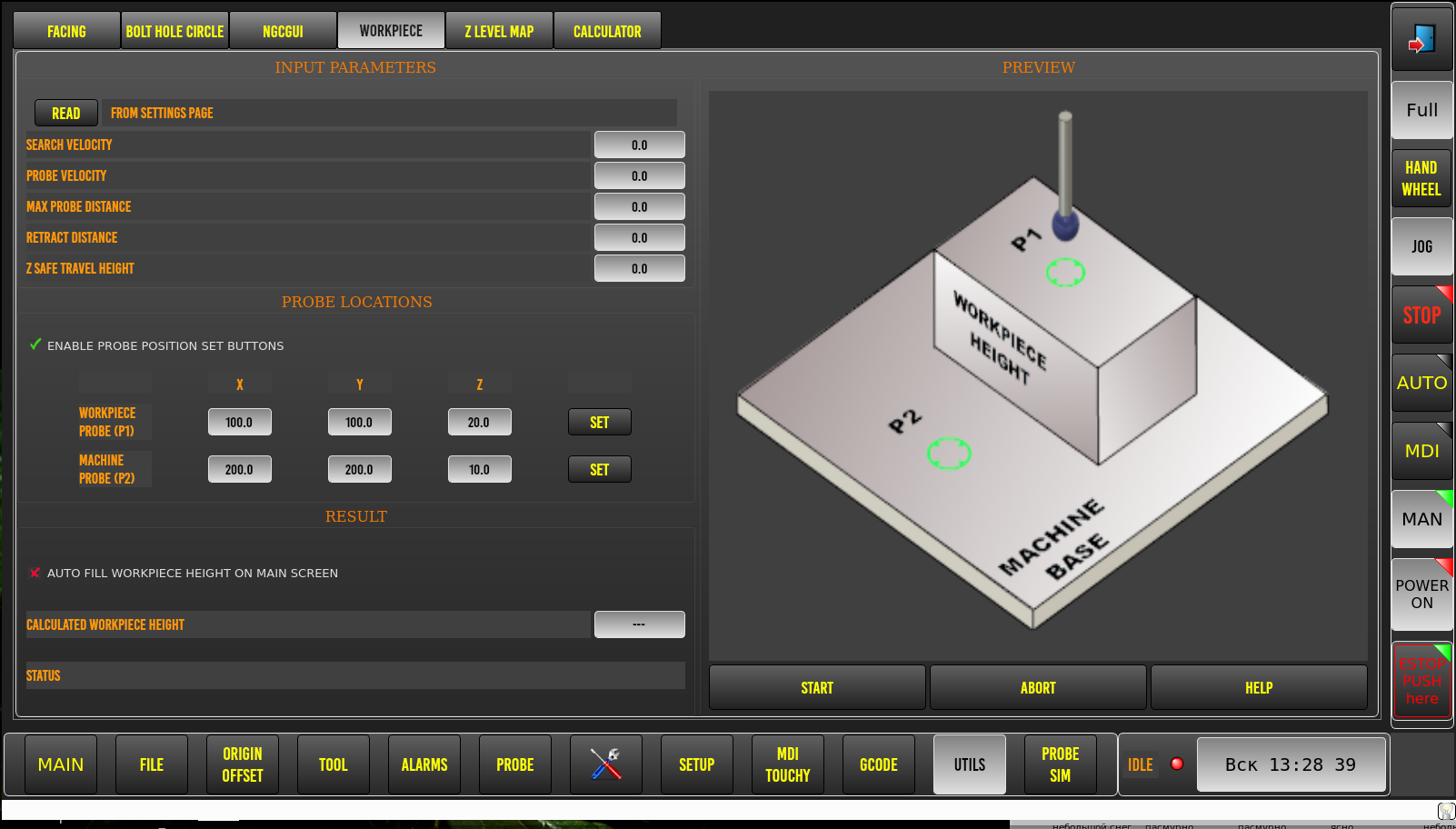Image resolution: width=1456 pixels, height=829 pixels.
Task: Enable probe position set buttons checkbox
Action: click(x=35, y=345)
